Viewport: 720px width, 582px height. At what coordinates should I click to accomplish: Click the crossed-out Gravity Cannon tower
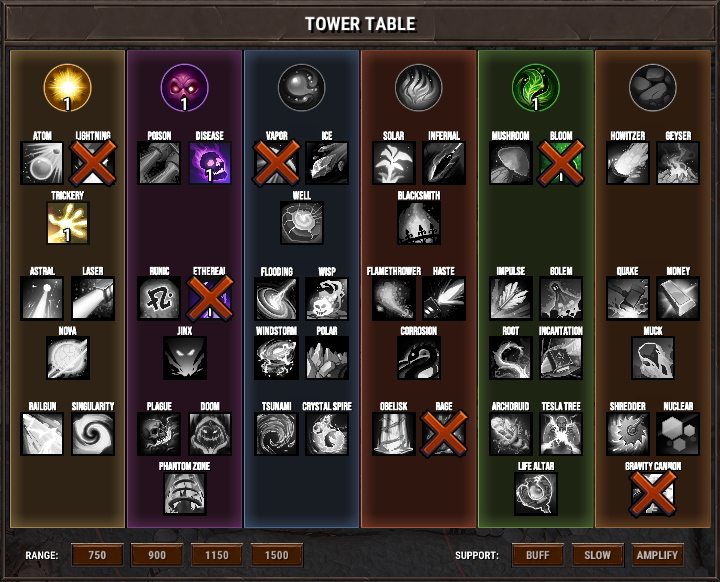tap(653, 494)
